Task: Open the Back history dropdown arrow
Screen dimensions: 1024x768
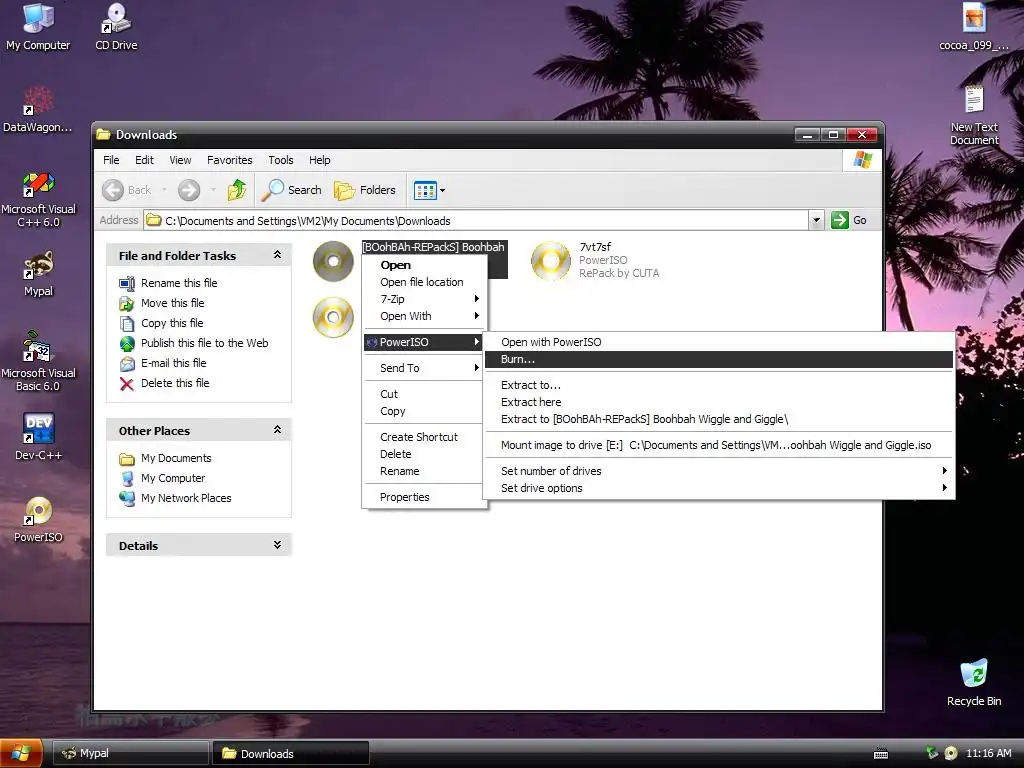Action: coord(164,190)
